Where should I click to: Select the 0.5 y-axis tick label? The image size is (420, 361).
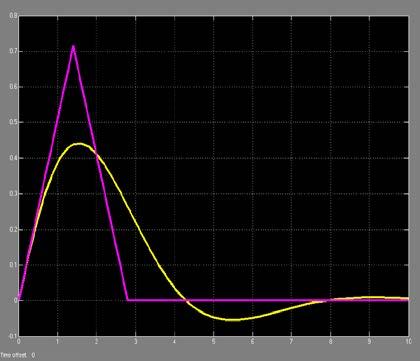(x=13, y=122)
